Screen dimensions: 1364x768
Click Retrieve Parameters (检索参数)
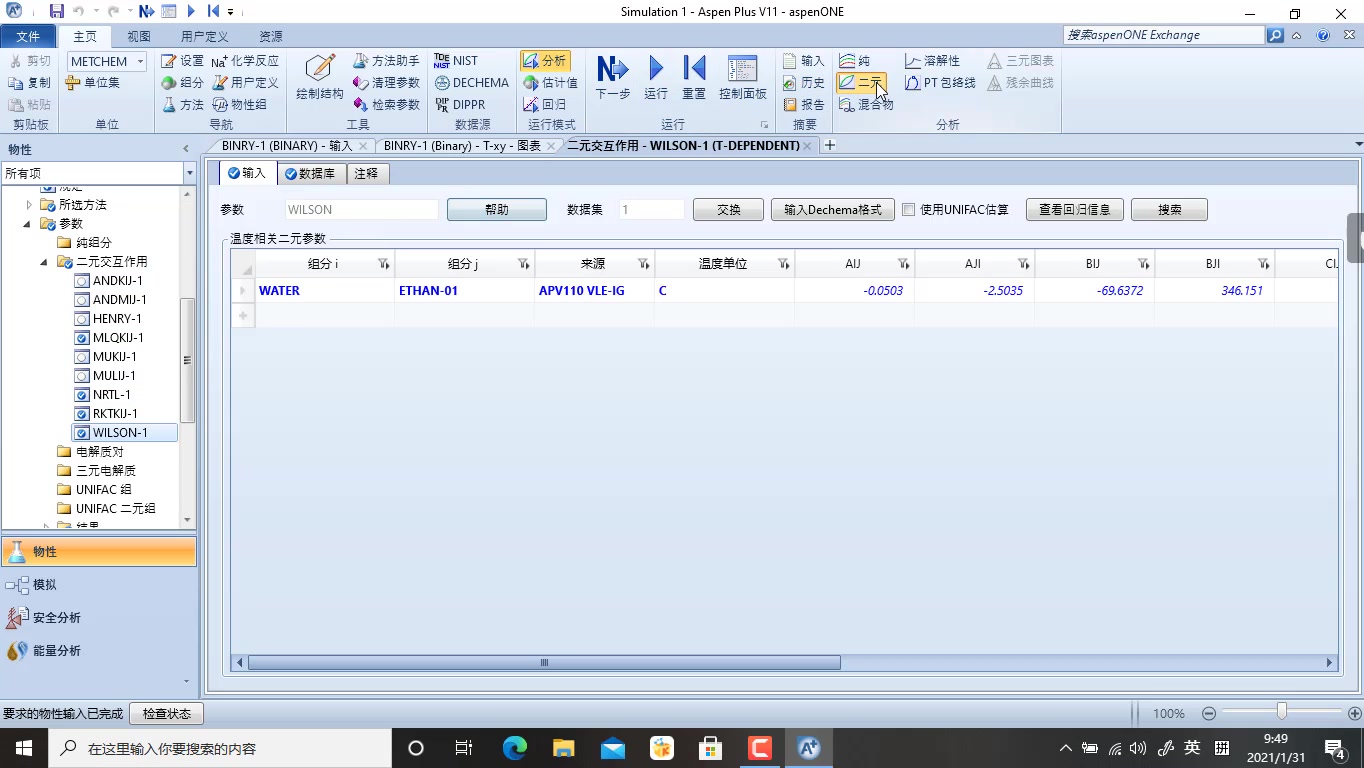tap(387, 105)
